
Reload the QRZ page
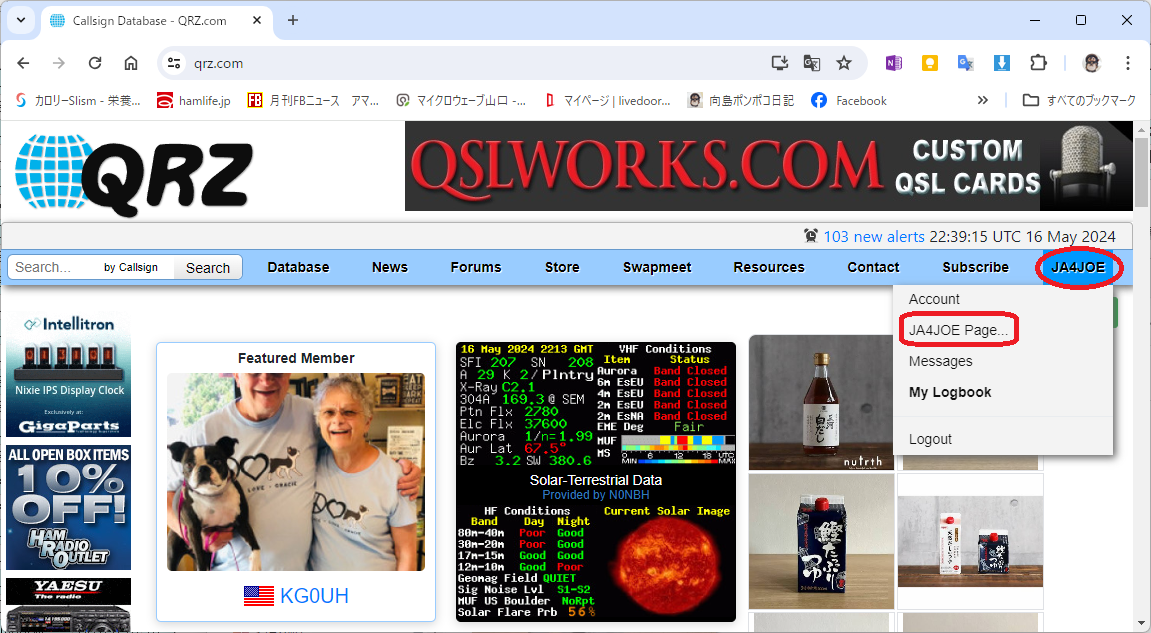tap(95, 63)
